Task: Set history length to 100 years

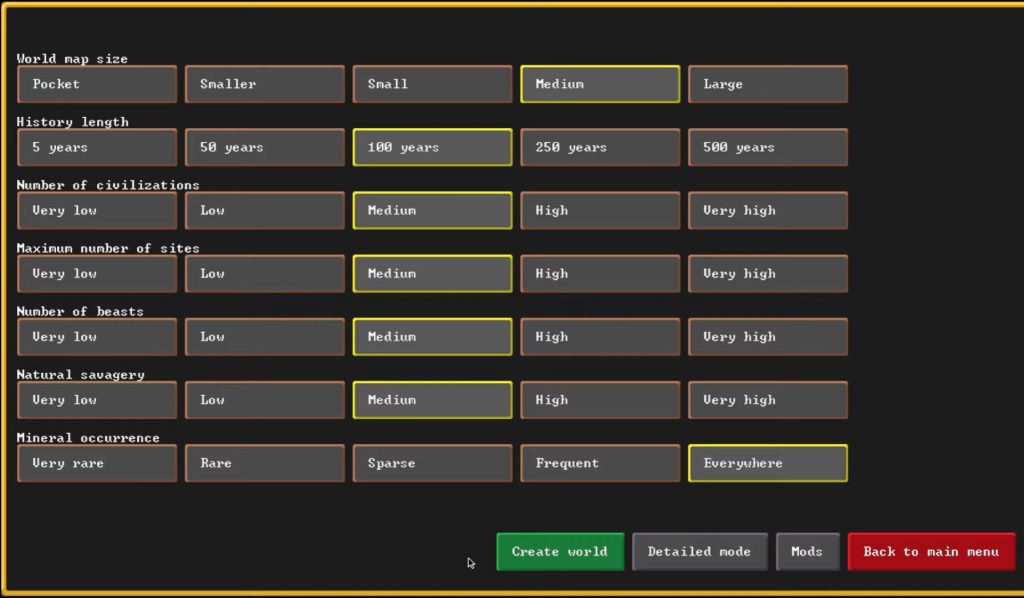Action: [432, 148]
